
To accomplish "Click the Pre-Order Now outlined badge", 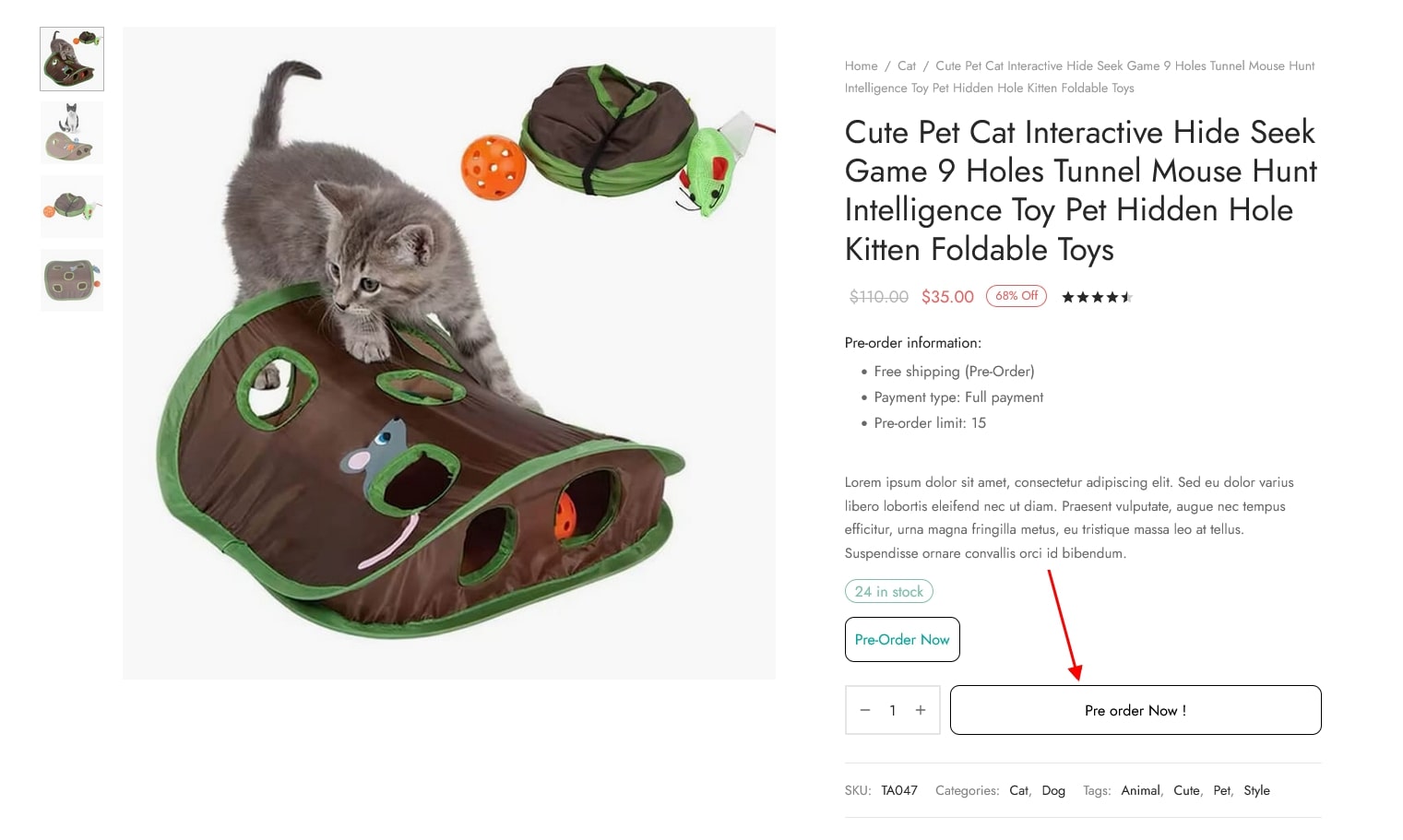I will coord(902,640).
